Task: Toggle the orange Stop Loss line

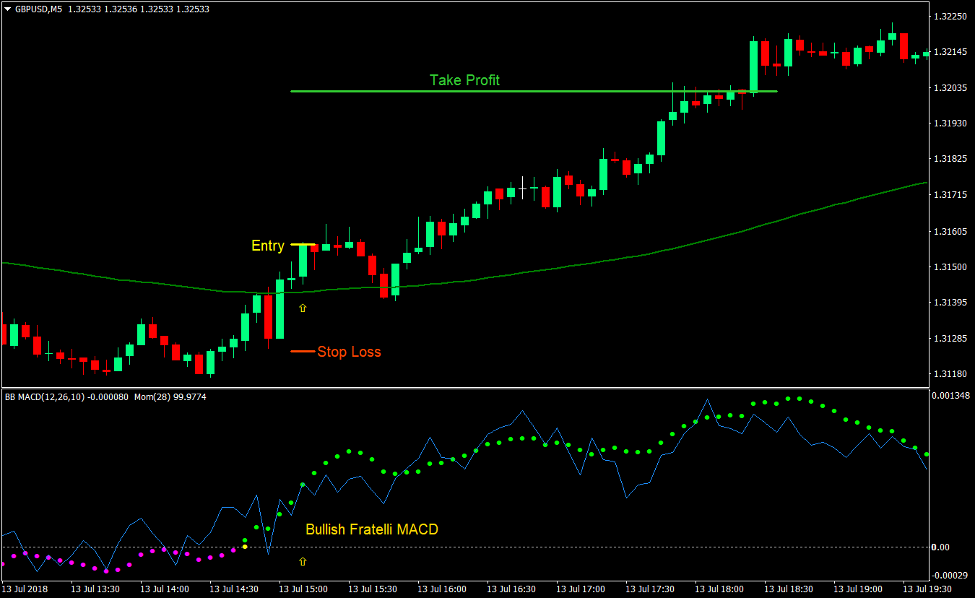Action: tap(299, 352)
